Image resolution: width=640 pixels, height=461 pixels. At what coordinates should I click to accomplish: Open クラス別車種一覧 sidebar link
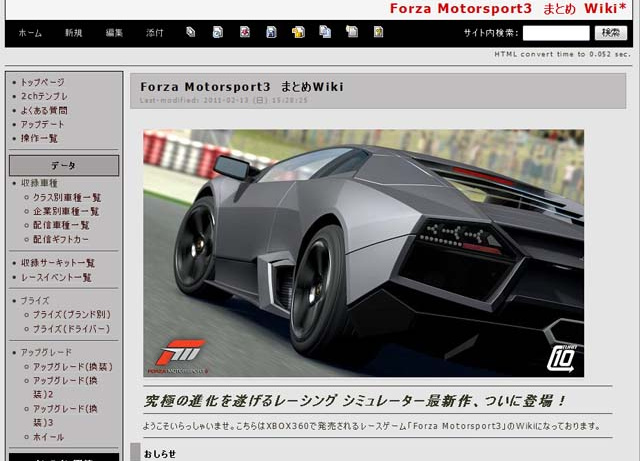click(x=67, y=198)
